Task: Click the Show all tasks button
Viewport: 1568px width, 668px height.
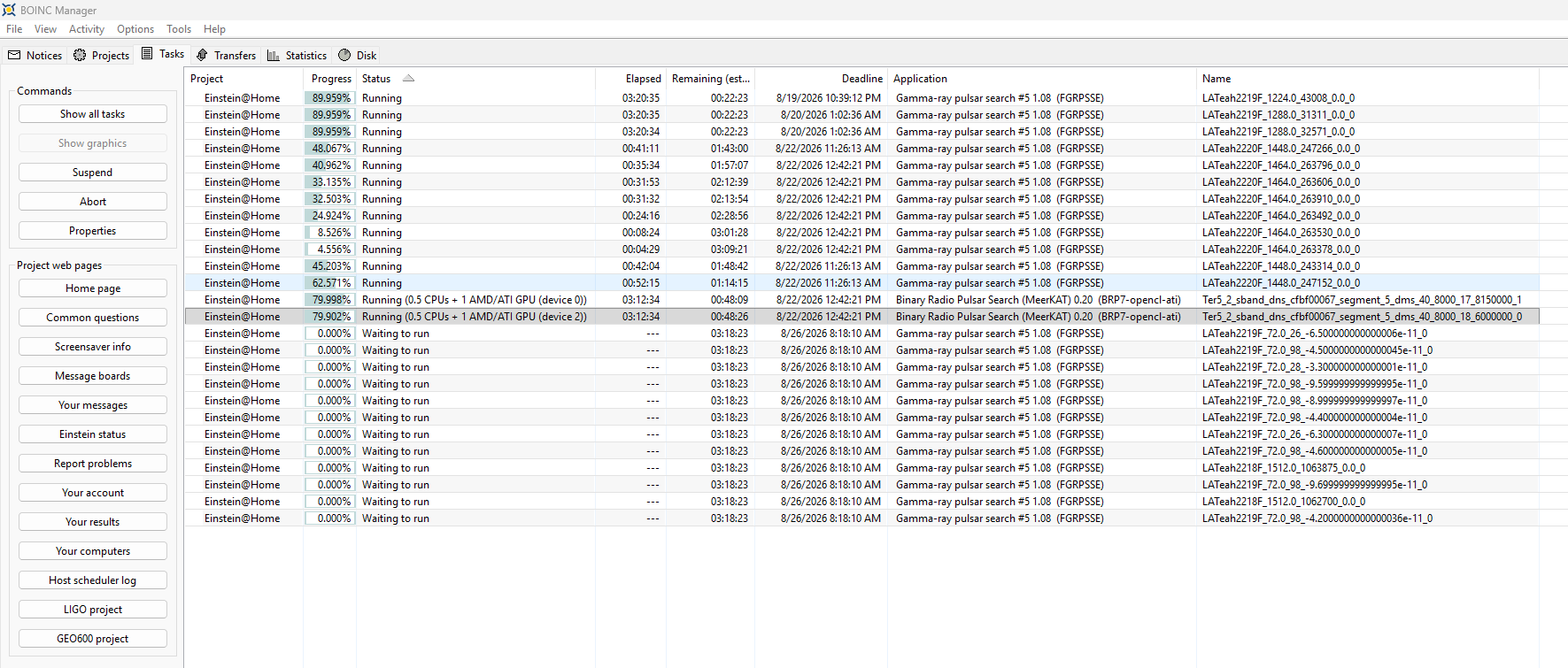Action: coord(93,114)
